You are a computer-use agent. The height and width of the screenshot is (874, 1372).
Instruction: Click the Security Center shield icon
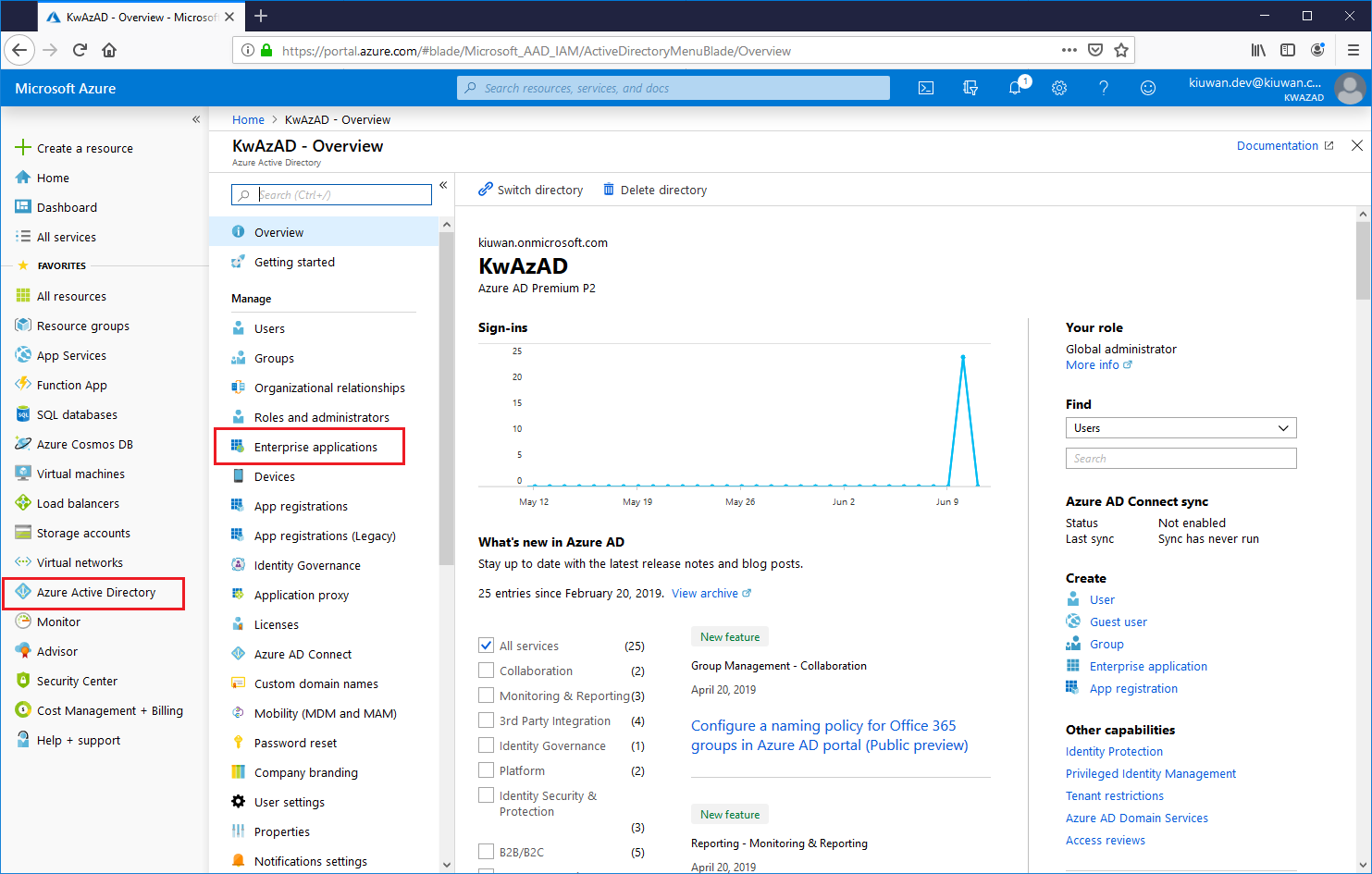point(23,681)
